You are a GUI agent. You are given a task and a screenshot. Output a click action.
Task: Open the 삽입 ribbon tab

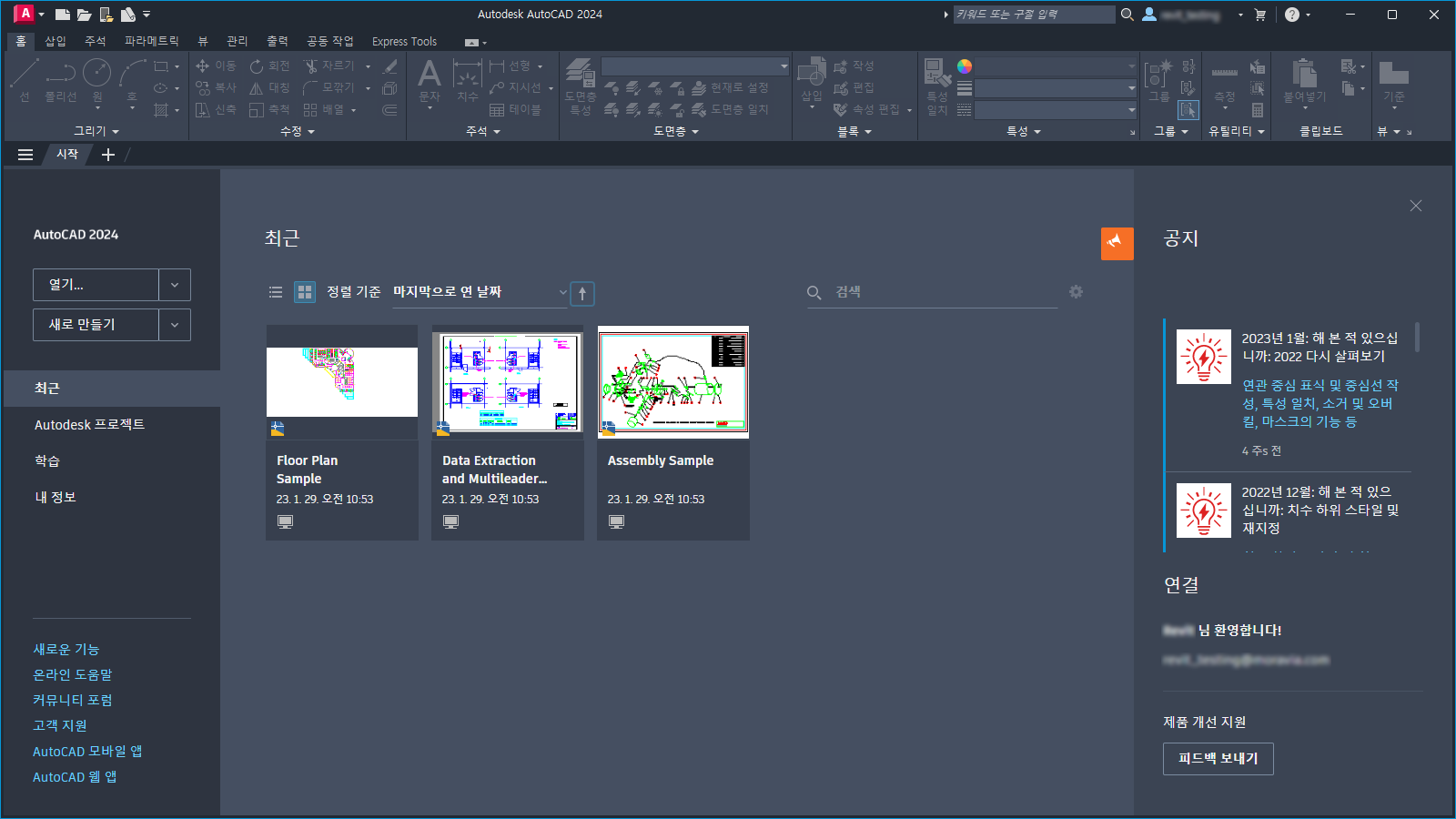[56, 41]
